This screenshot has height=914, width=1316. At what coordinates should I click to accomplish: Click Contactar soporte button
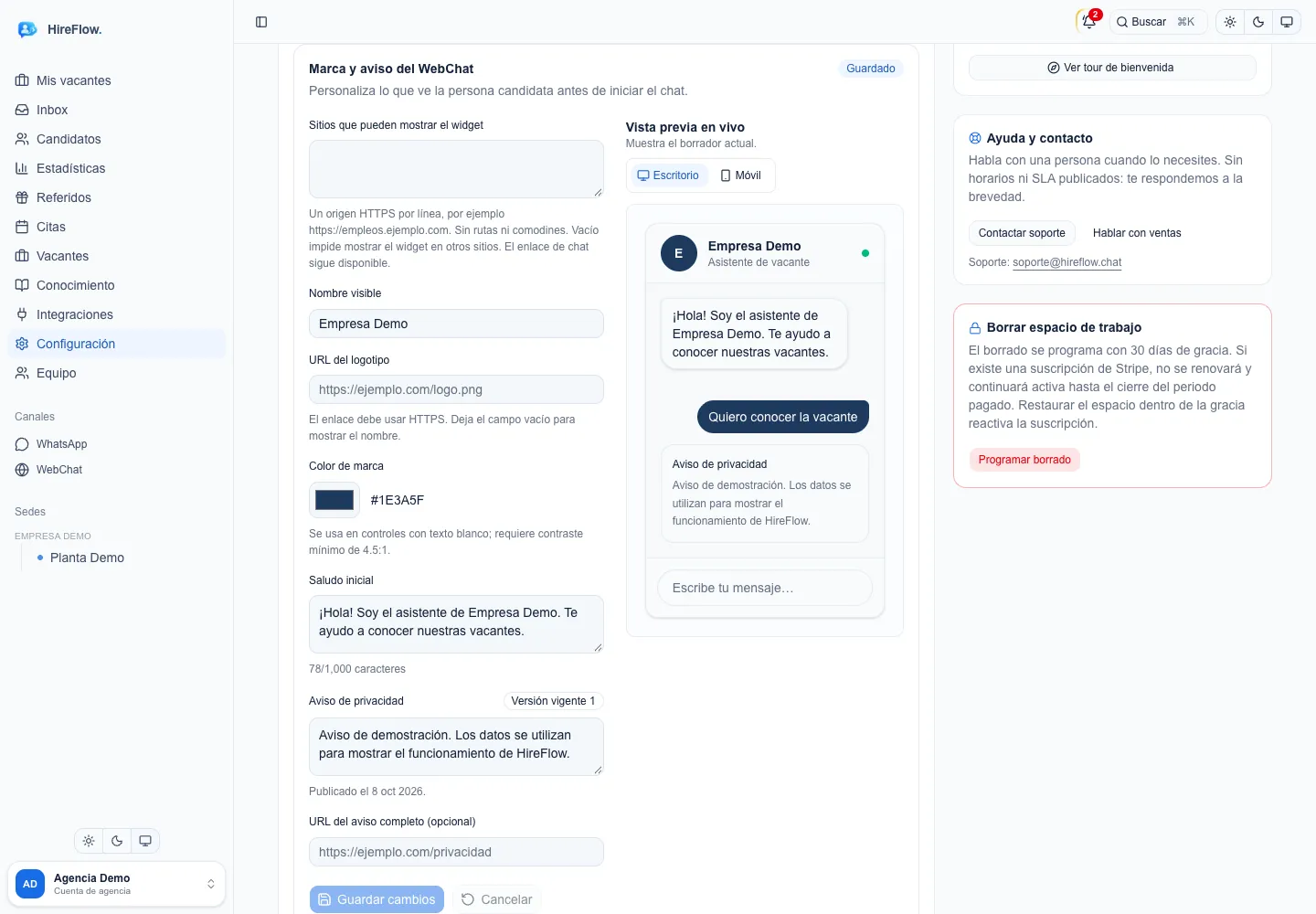tap(1022, 233)
